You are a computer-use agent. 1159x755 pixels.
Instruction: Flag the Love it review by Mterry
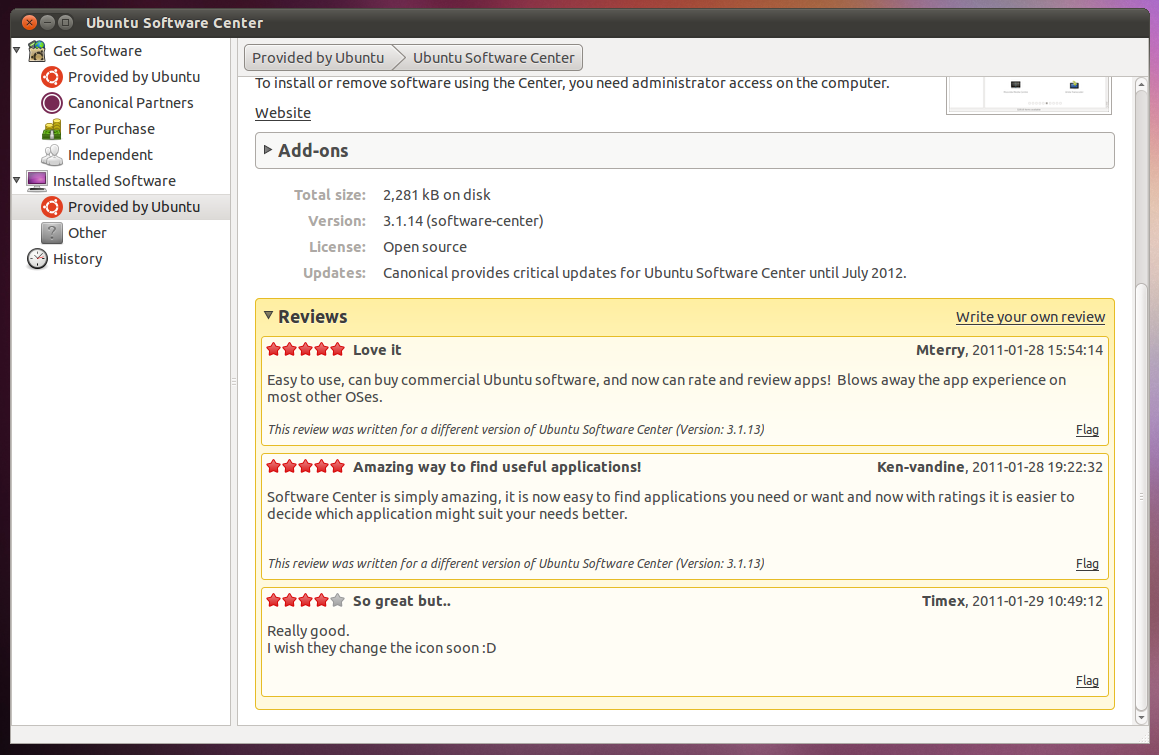click(x=1087, y=430)
